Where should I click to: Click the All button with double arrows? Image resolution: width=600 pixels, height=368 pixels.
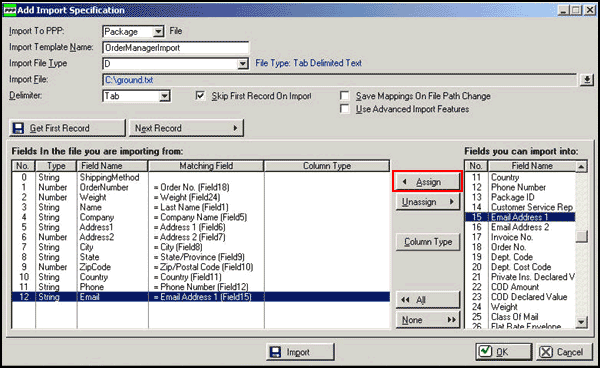pyautogui.click(x=427, y=300)
